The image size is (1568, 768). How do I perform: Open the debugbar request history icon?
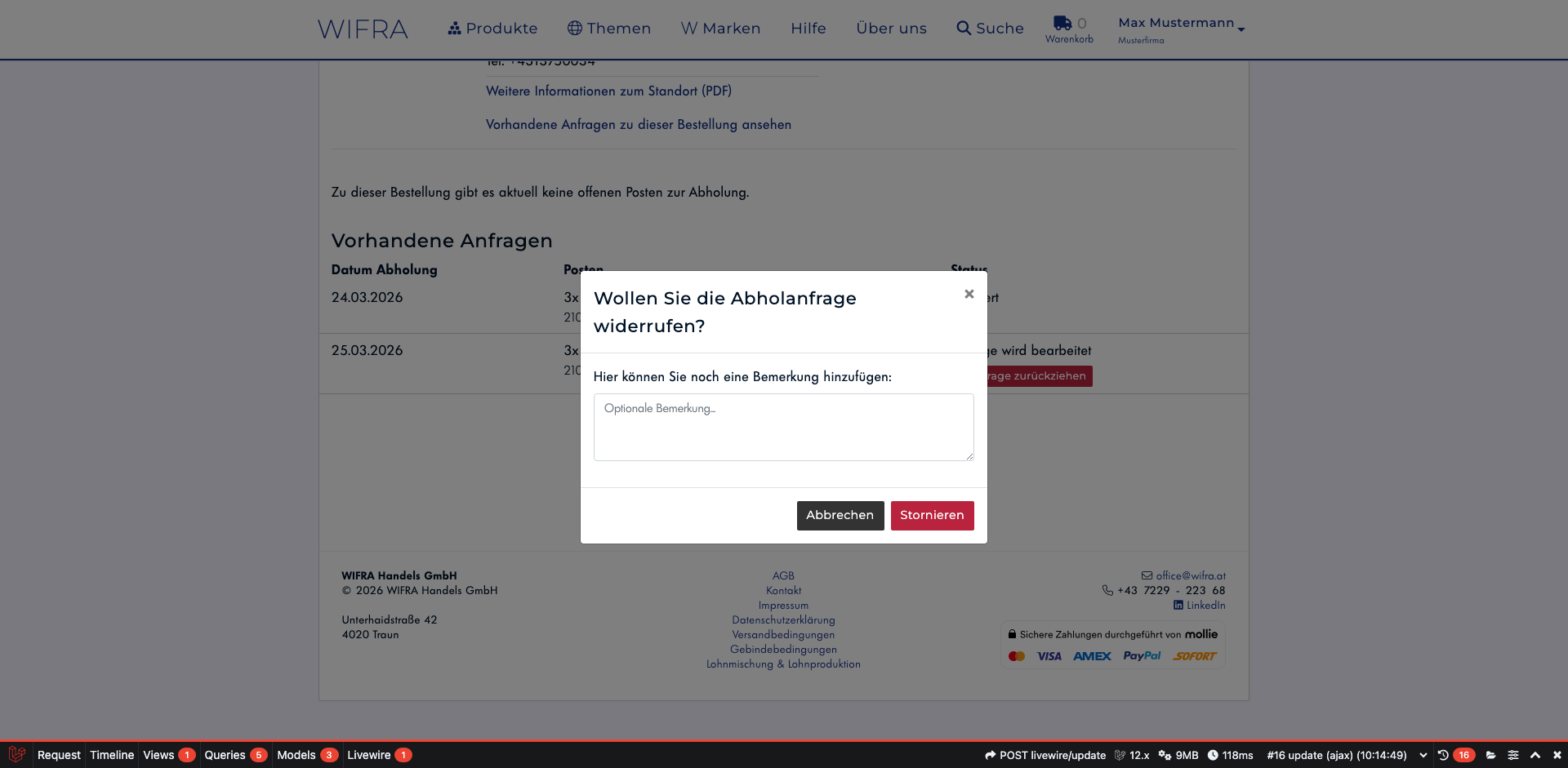coord(1443,755)
